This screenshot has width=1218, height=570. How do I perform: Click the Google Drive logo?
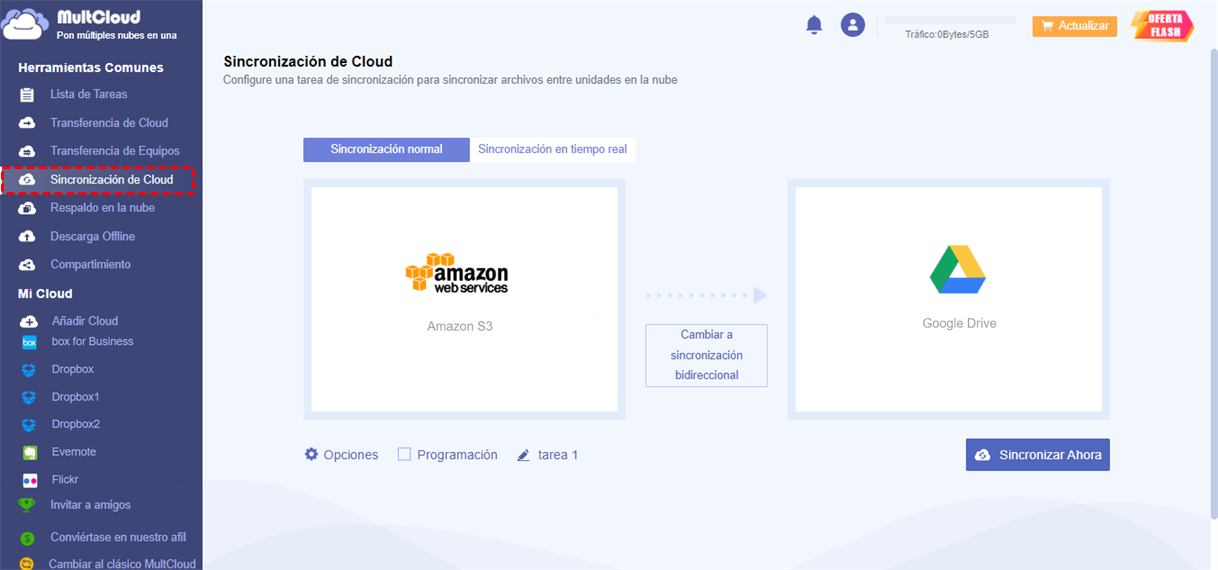pyautogui.click(x=958, y=269)
